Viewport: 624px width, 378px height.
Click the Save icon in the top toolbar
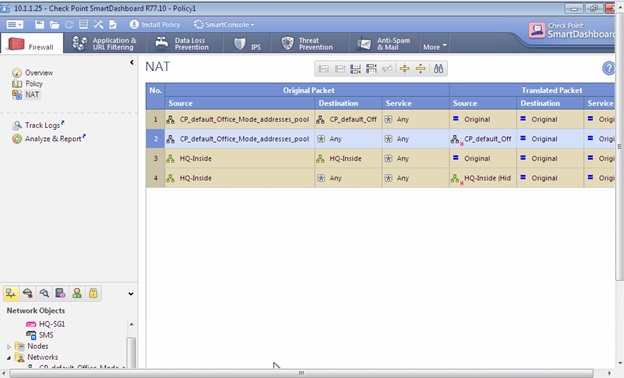coord(39,25)
